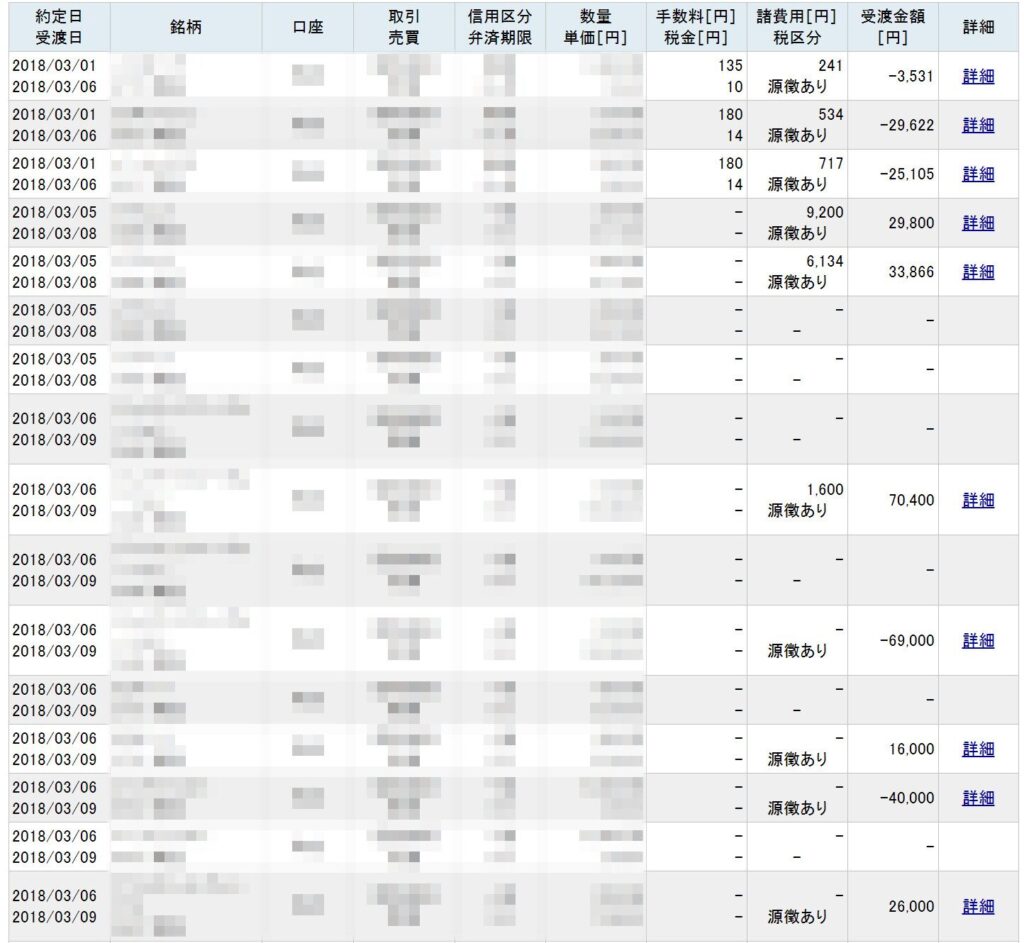The height and width of the screenshot is (943, 1024).
Task: Select the 諸費用[円] 税区分 column header
Action: [797, 27]
